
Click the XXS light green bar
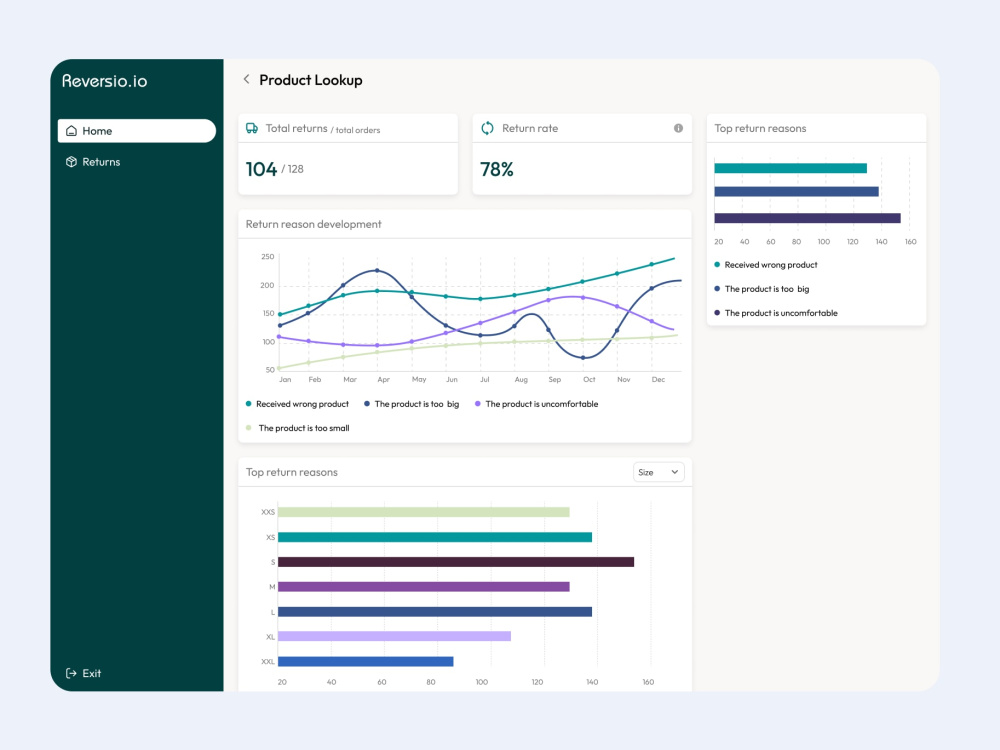coord(423,512)
